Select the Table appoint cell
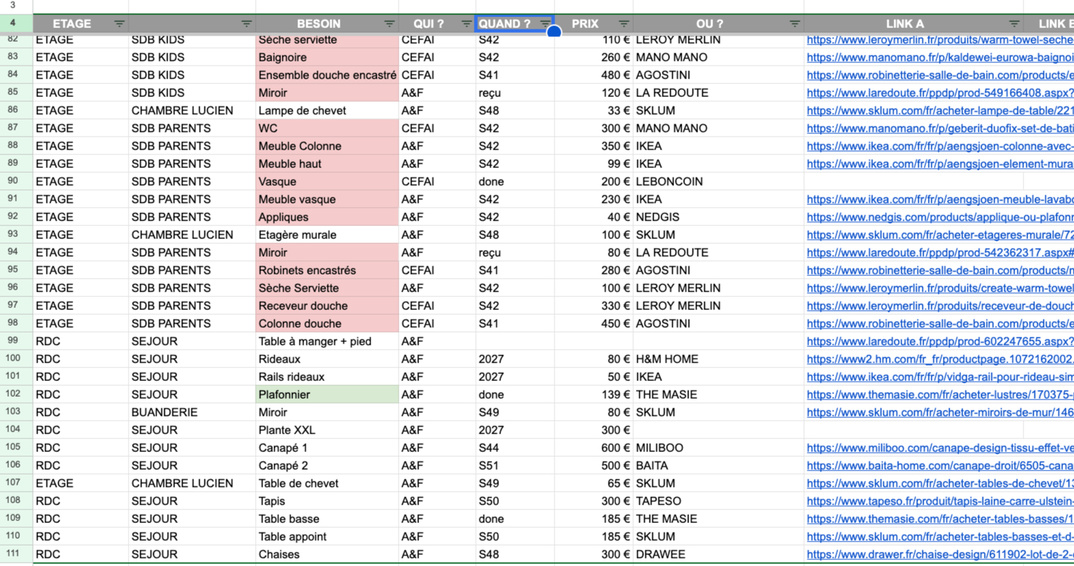This screenshot has height=566, width=1074. click(327, 537)
